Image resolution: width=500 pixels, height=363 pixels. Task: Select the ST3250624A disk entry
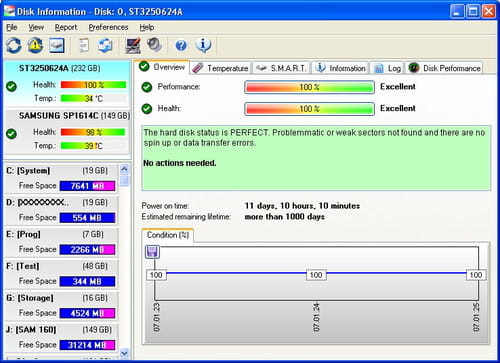click(x=67, y=84)
